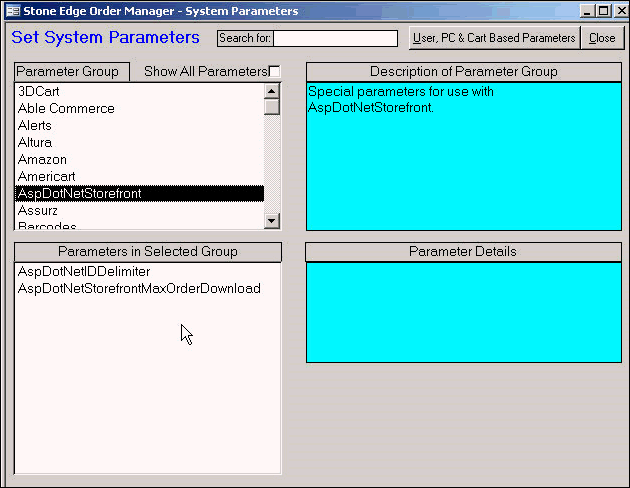Image resolution: width=630 pixels, height=488 pixels.
Task: Click the group list scroll up arrow
Action: 272,91
